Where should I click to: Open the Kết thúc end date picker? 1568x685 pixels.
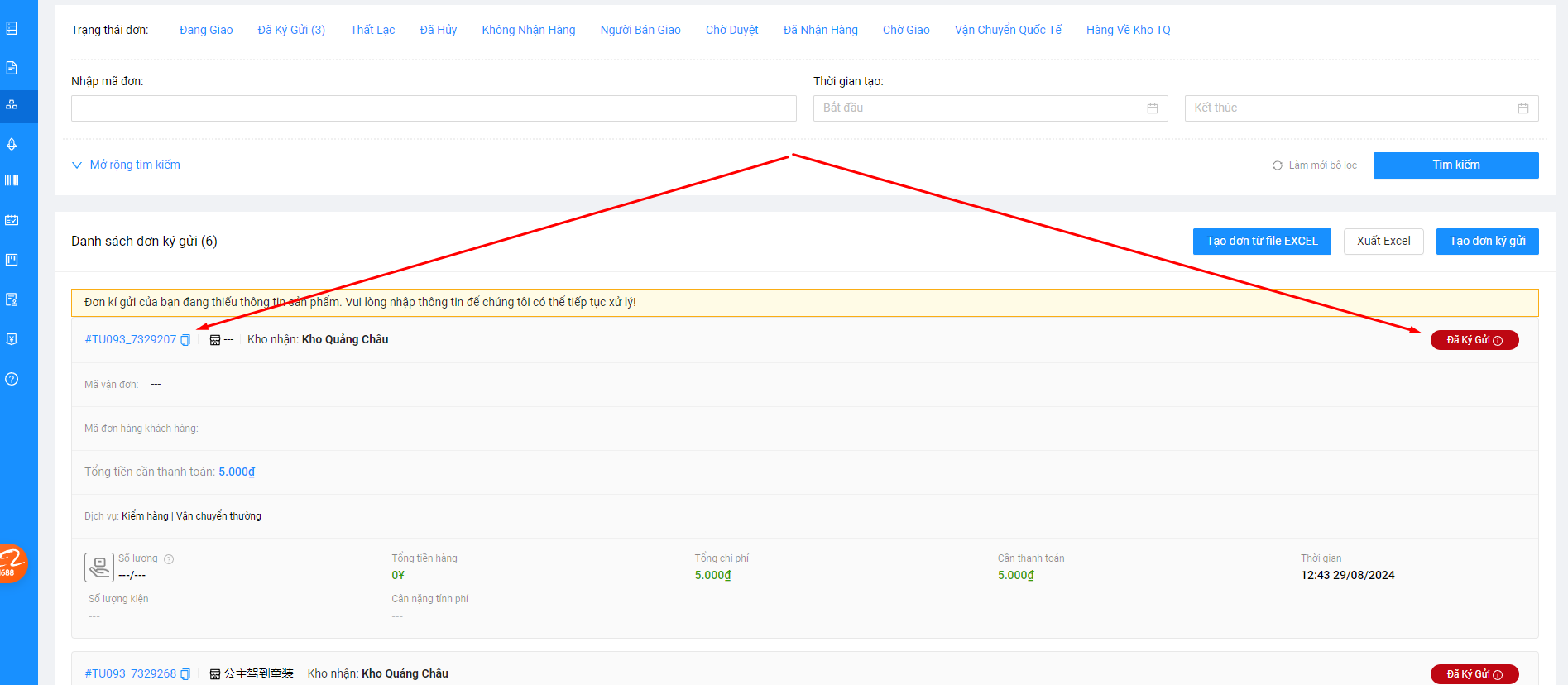point(1360,108)
